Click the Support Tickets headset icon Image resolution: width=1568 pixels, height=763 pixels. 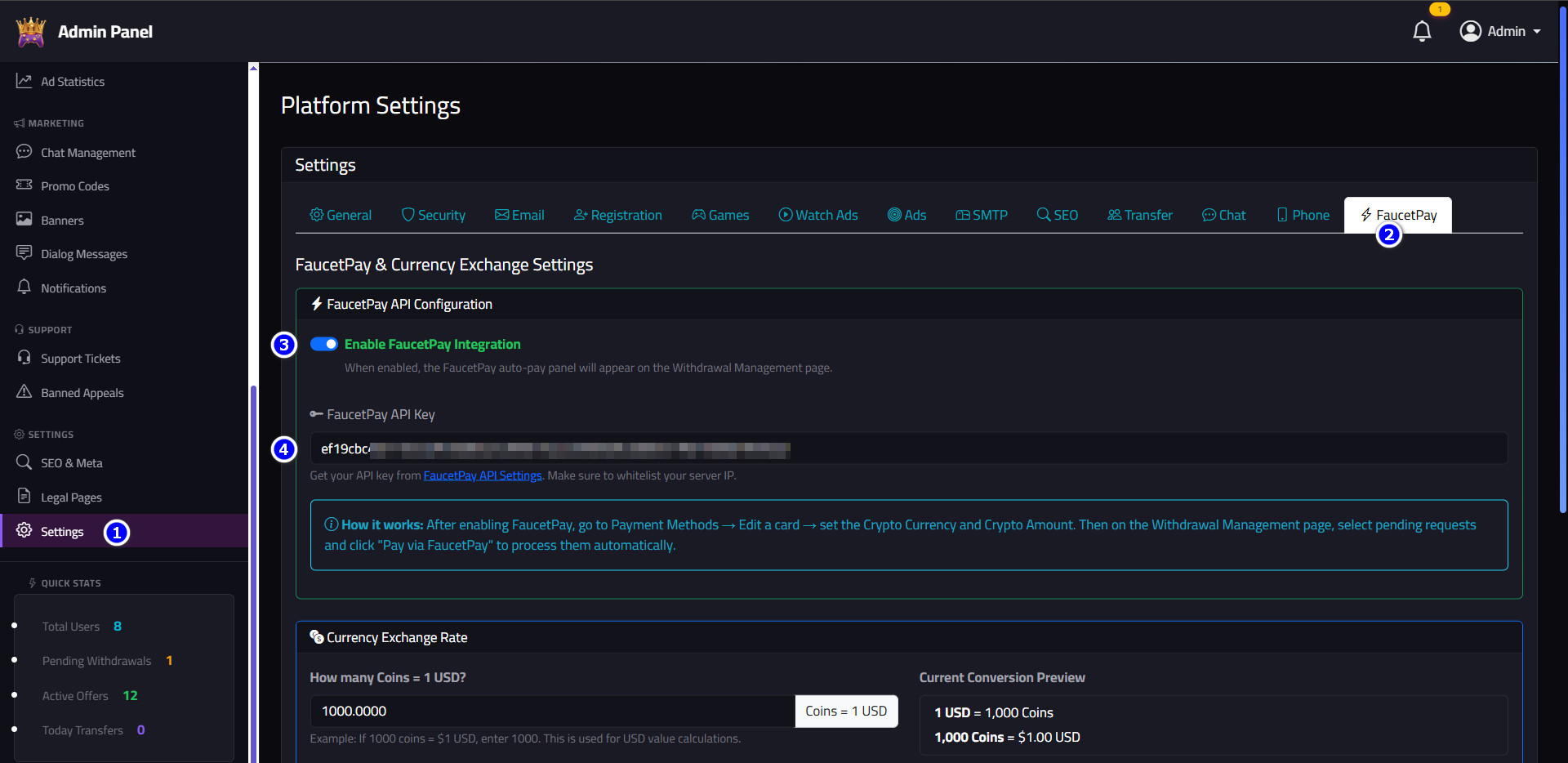click(x=24, y=358)
